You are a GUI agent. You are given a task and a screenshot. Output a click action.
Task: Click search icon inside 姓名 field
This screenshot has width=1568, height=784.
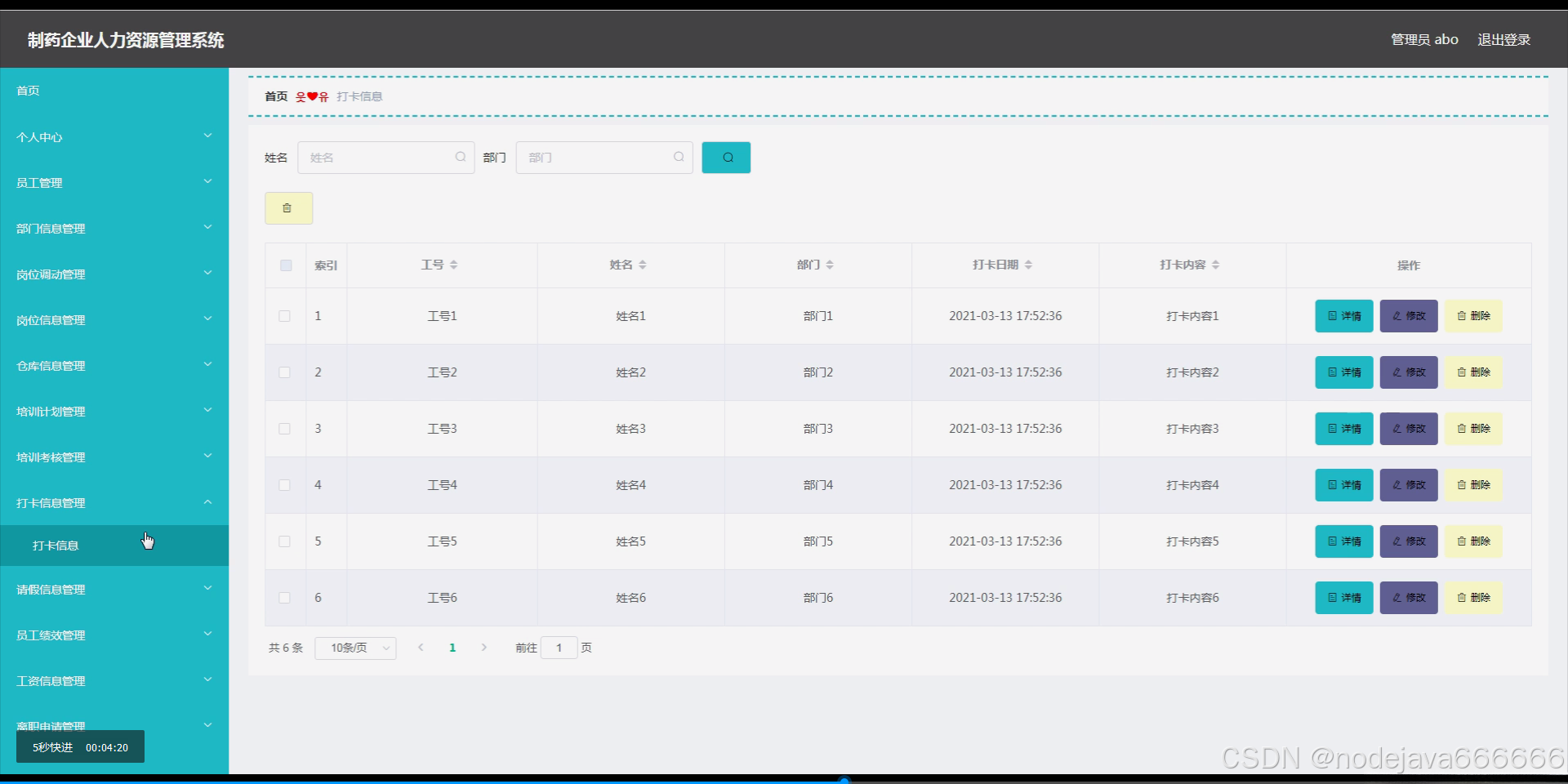461,157
